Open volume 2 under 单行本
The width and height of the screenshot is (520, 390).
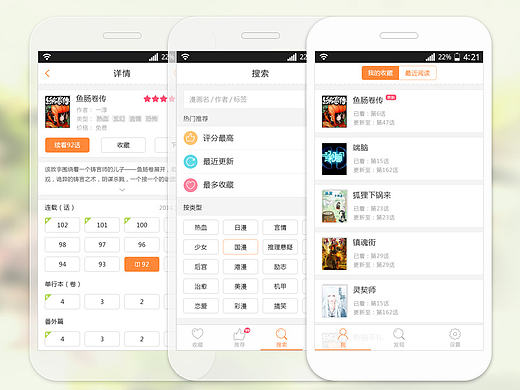pyautogui.click(x=142, y=302)
